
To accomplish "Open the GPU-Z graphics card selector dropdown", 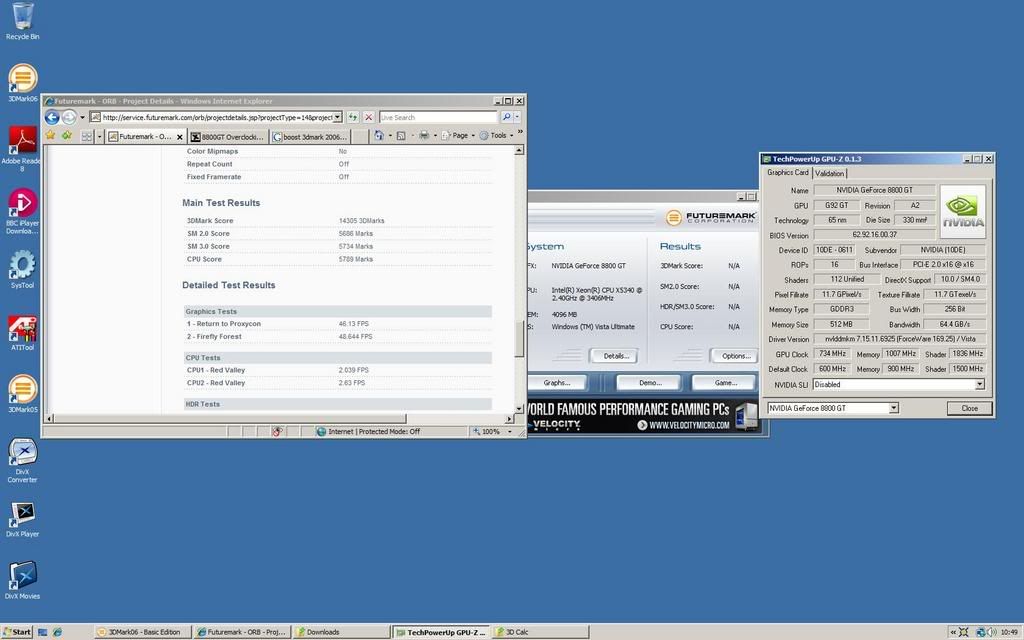I will [893, 408].
